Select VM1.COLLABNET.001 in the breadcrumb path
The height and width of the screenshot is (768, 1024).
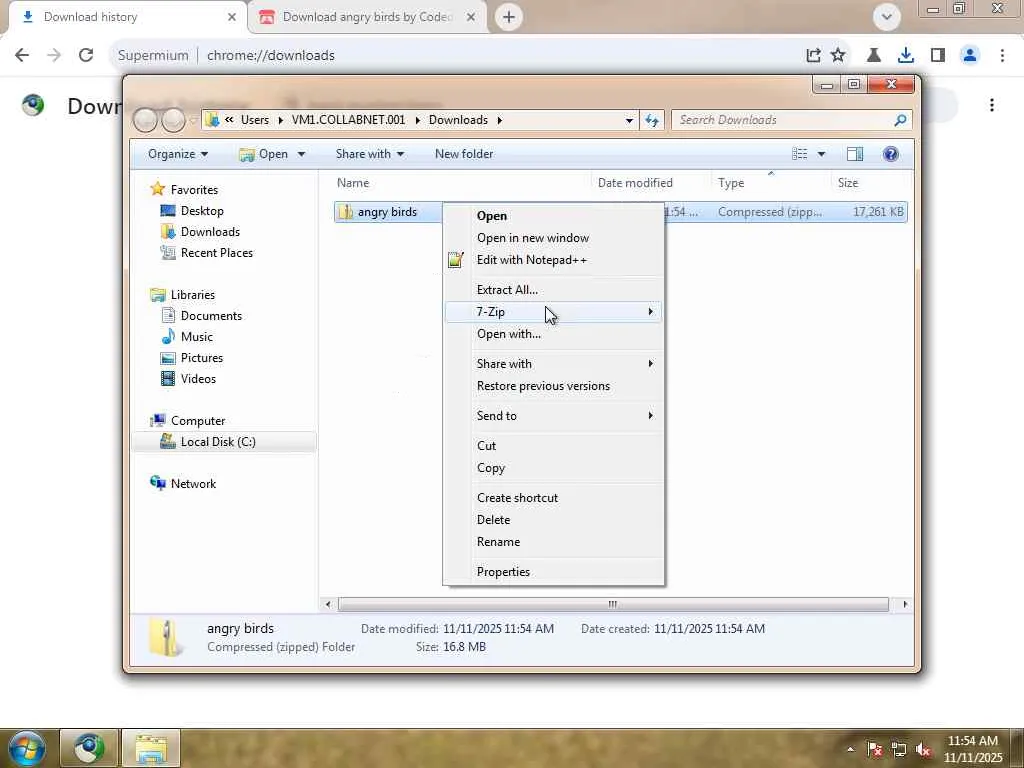348,120
